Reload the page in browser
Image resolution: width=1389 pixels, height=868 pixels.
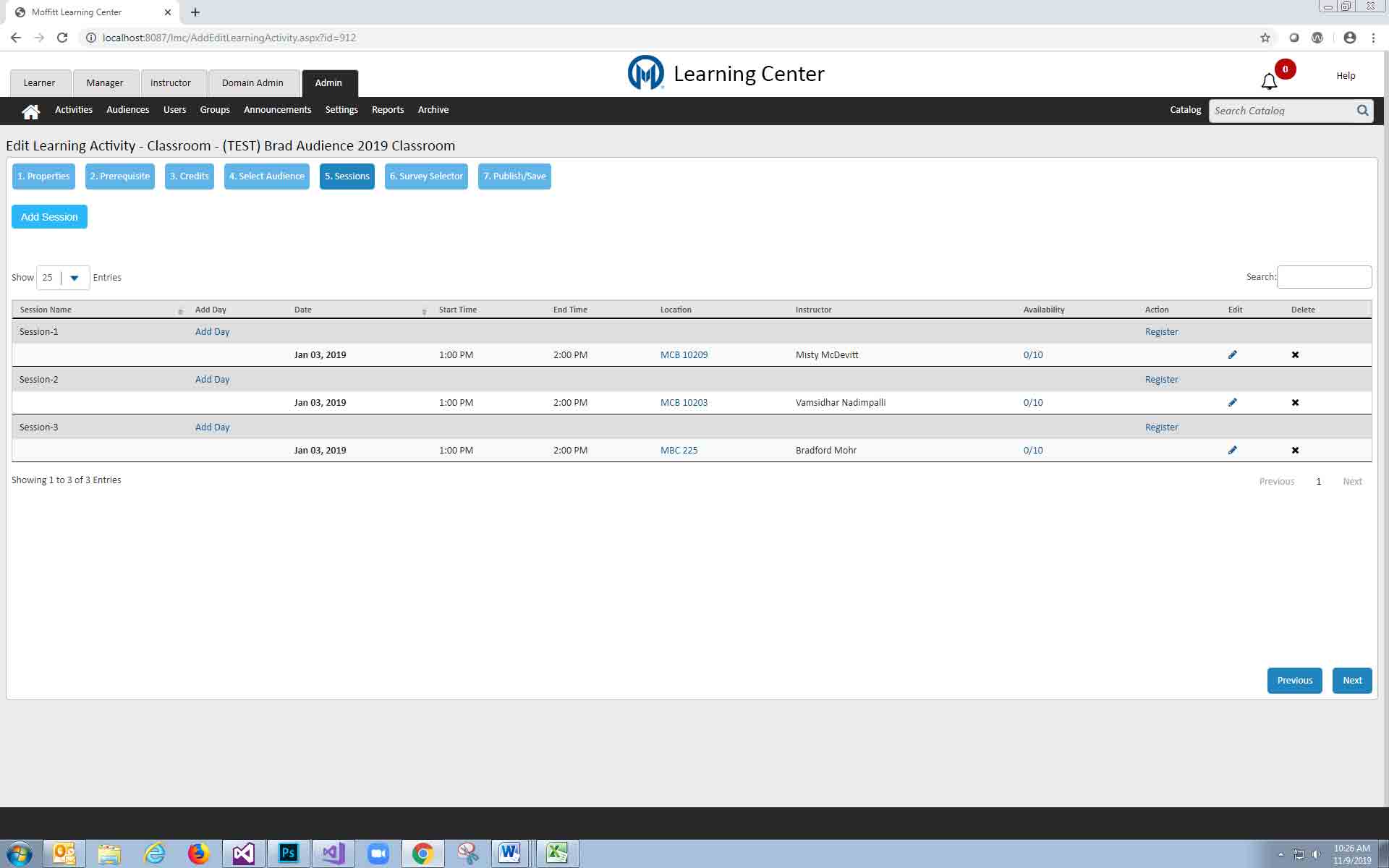(62, 38)
